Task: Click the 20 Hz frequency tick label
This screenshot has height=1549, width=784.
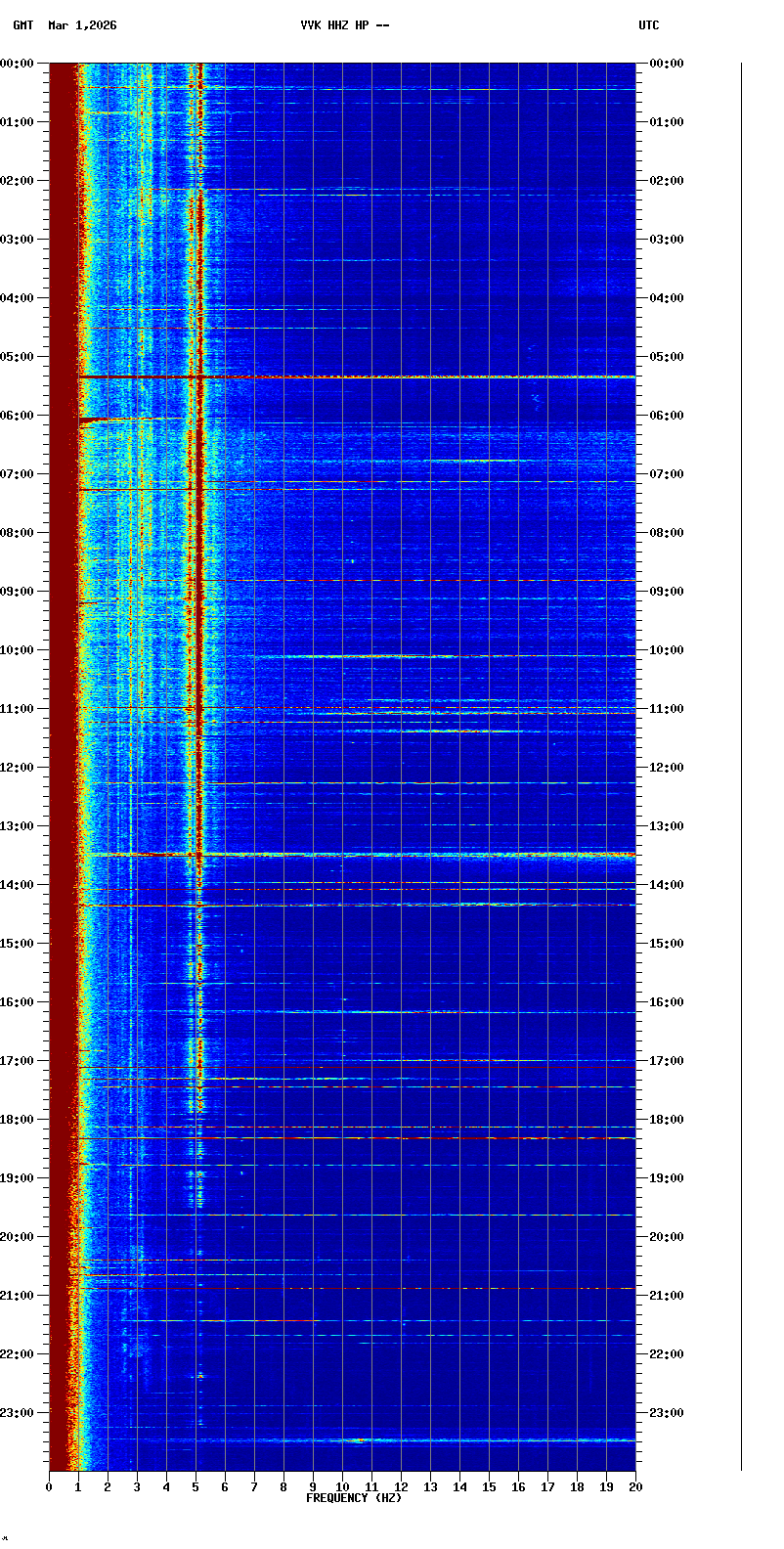Action: (x=635, y=1487)
